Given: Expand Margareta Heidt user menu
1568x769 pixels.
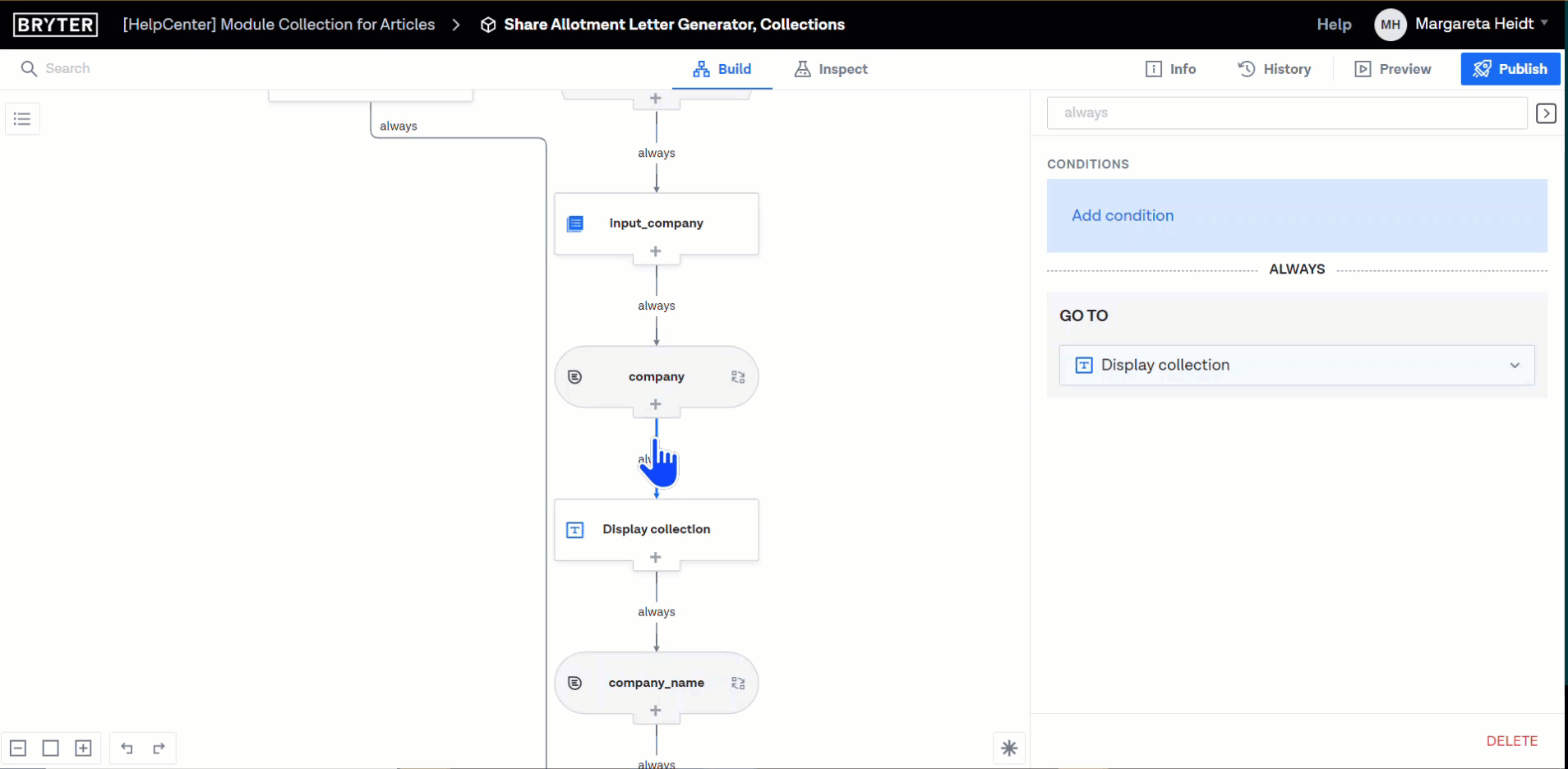Looking at the screenshot, I should (1482, 24).
